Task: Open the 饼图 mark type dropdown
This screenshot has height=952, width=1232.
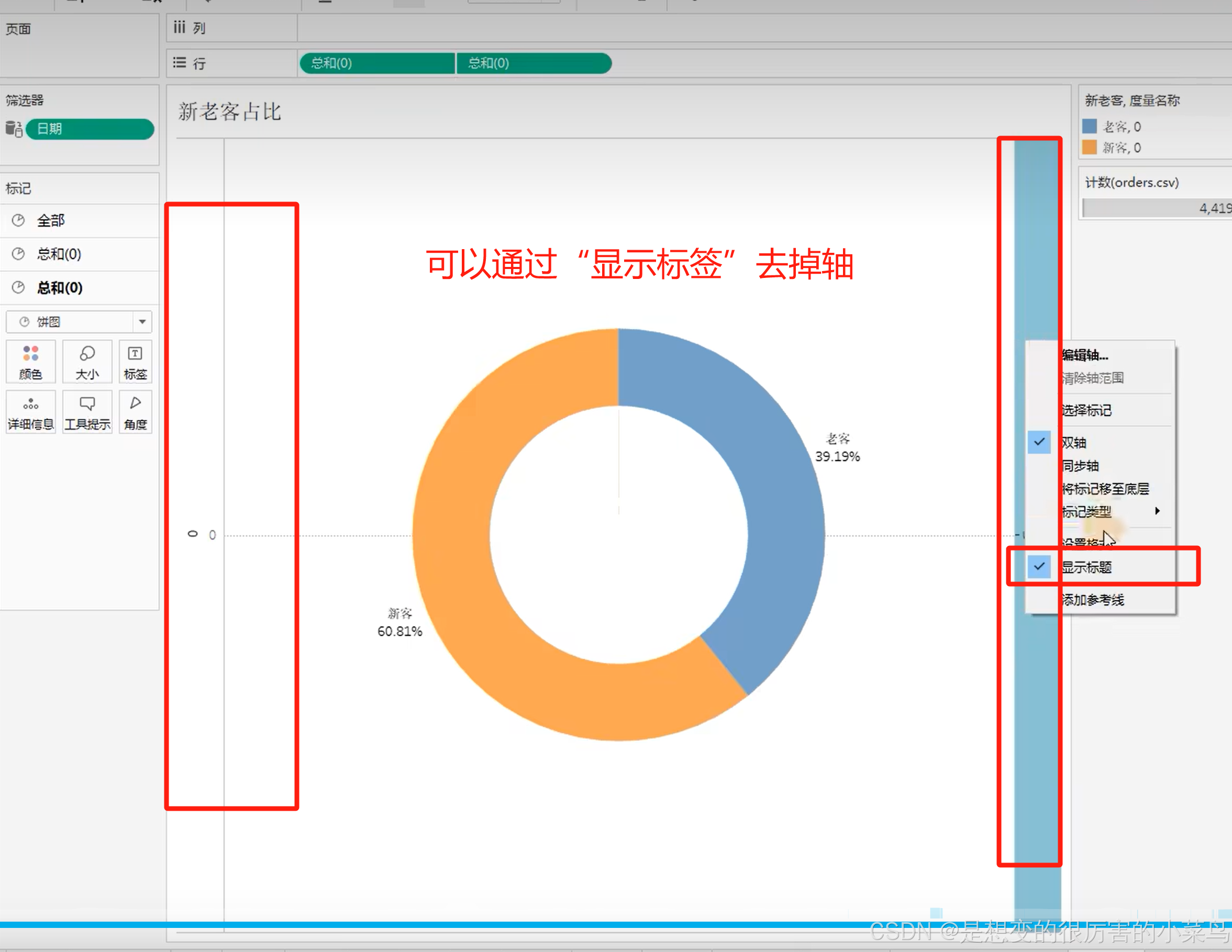Action: (x=142, y=321)
